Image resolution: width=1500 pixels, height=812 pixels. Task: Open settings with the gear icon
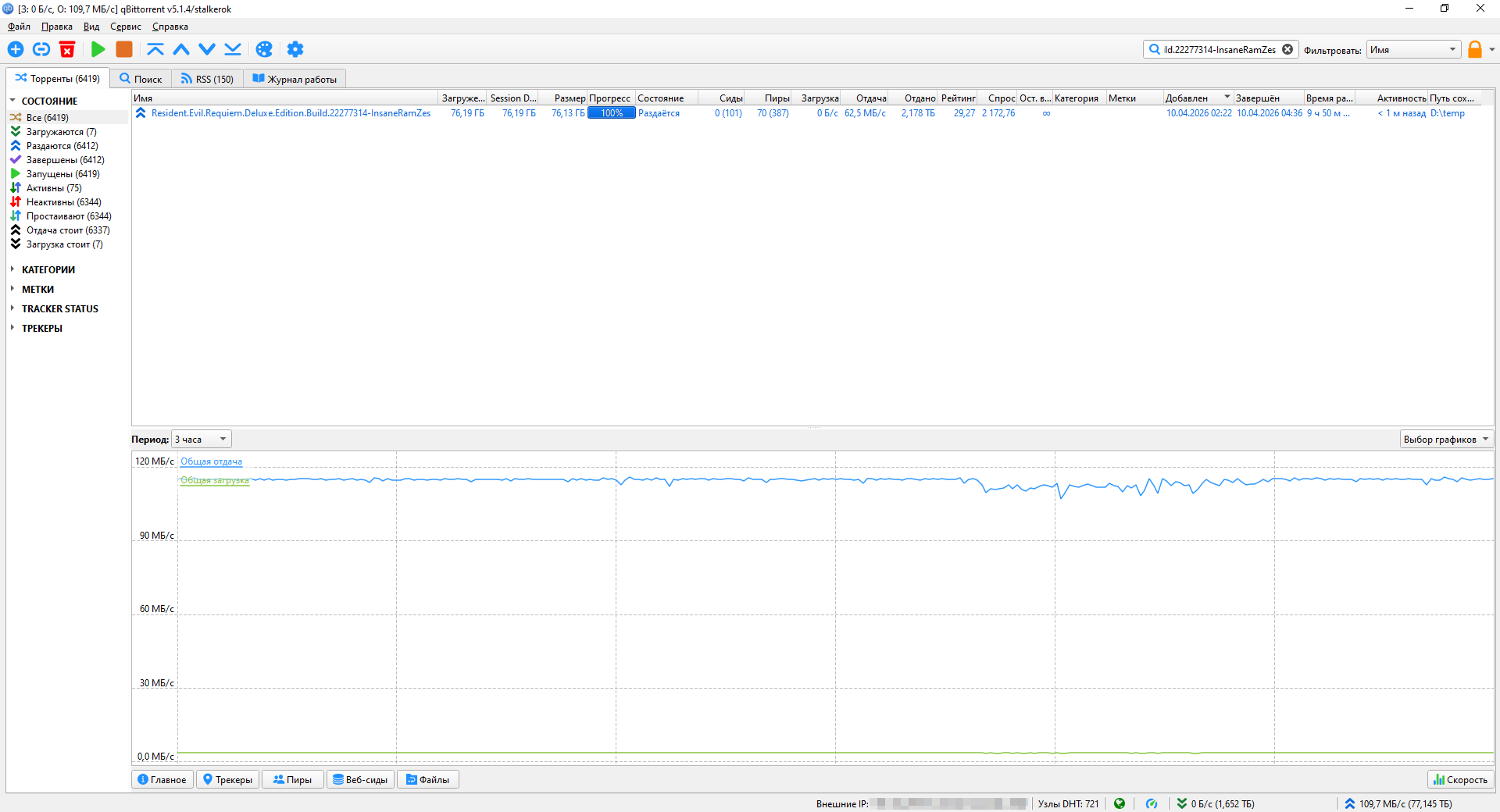point(295,49)
